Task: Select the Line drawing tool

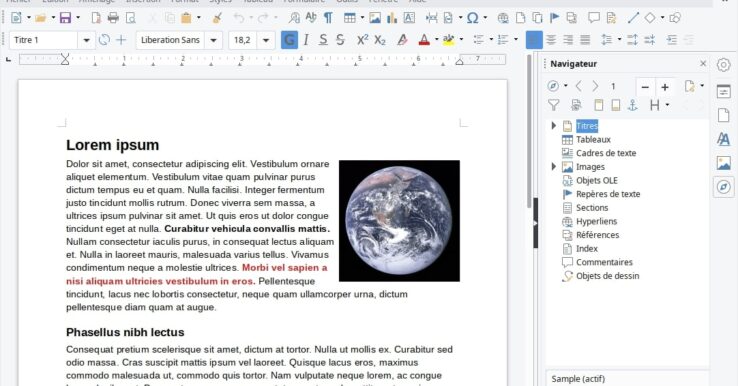Action: (633, 18)
